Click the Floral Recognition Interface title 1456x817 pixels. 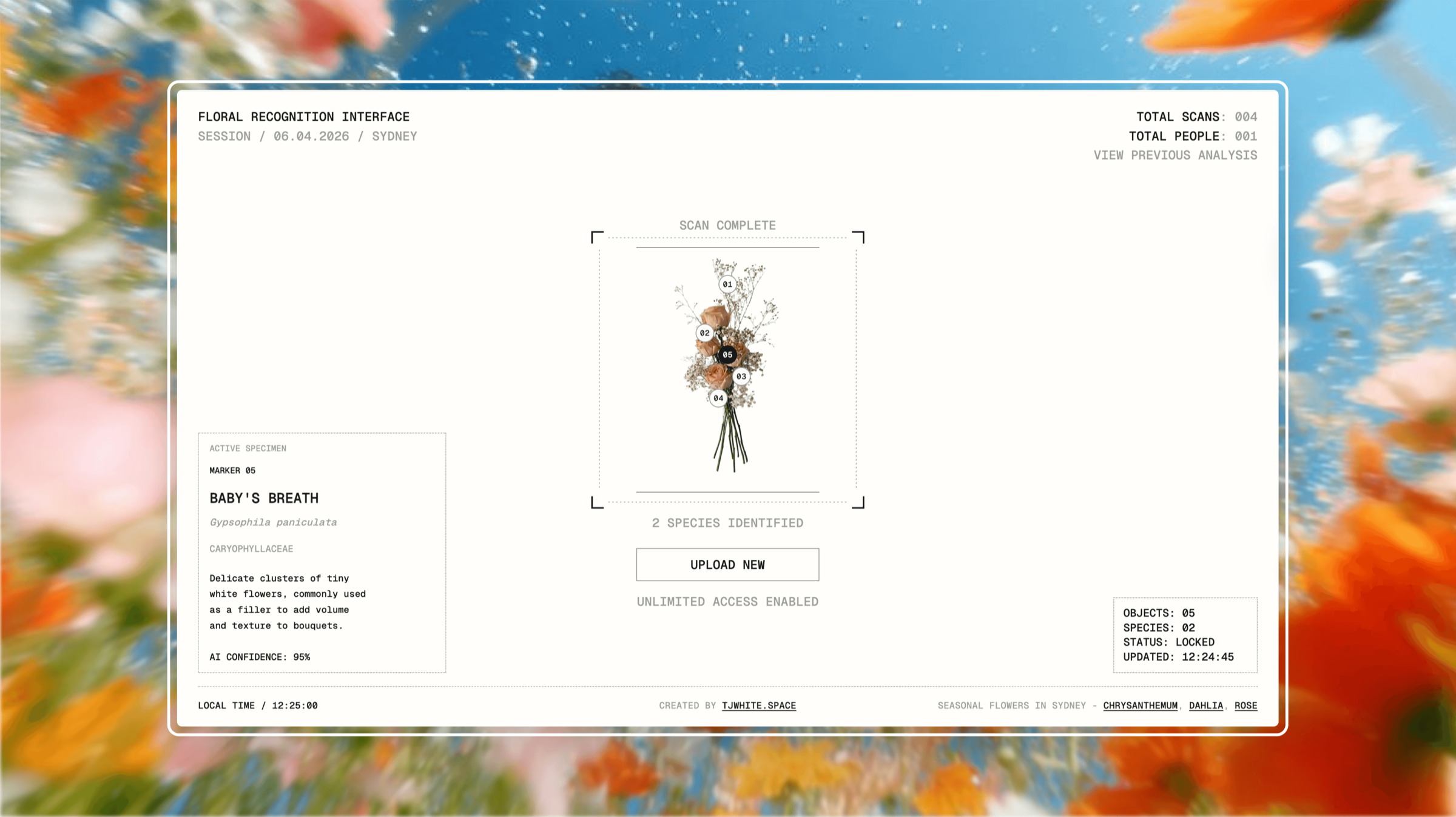[x=304, y=116]
